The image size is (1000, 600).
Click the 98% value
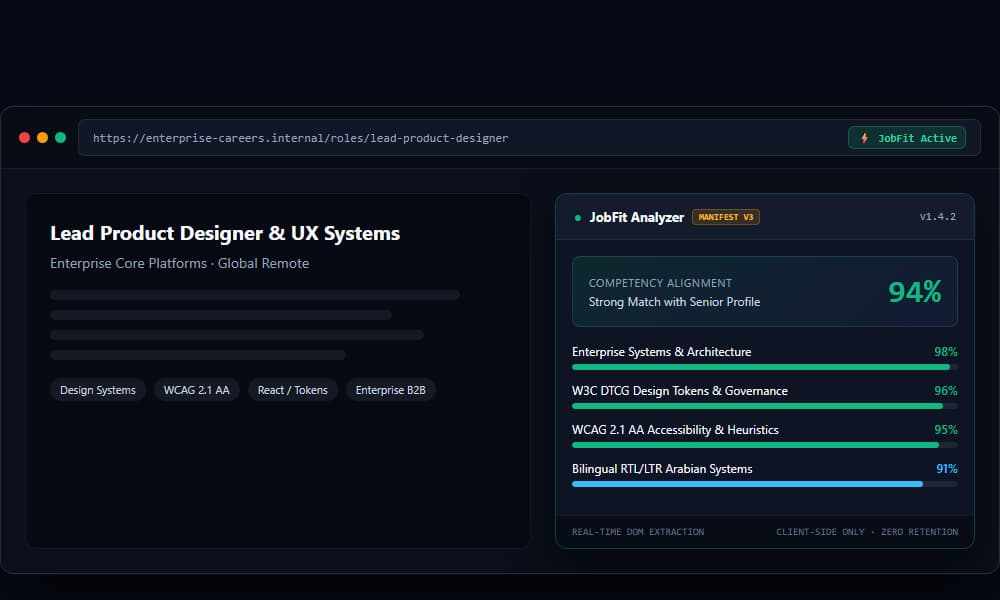coord(946,352)
